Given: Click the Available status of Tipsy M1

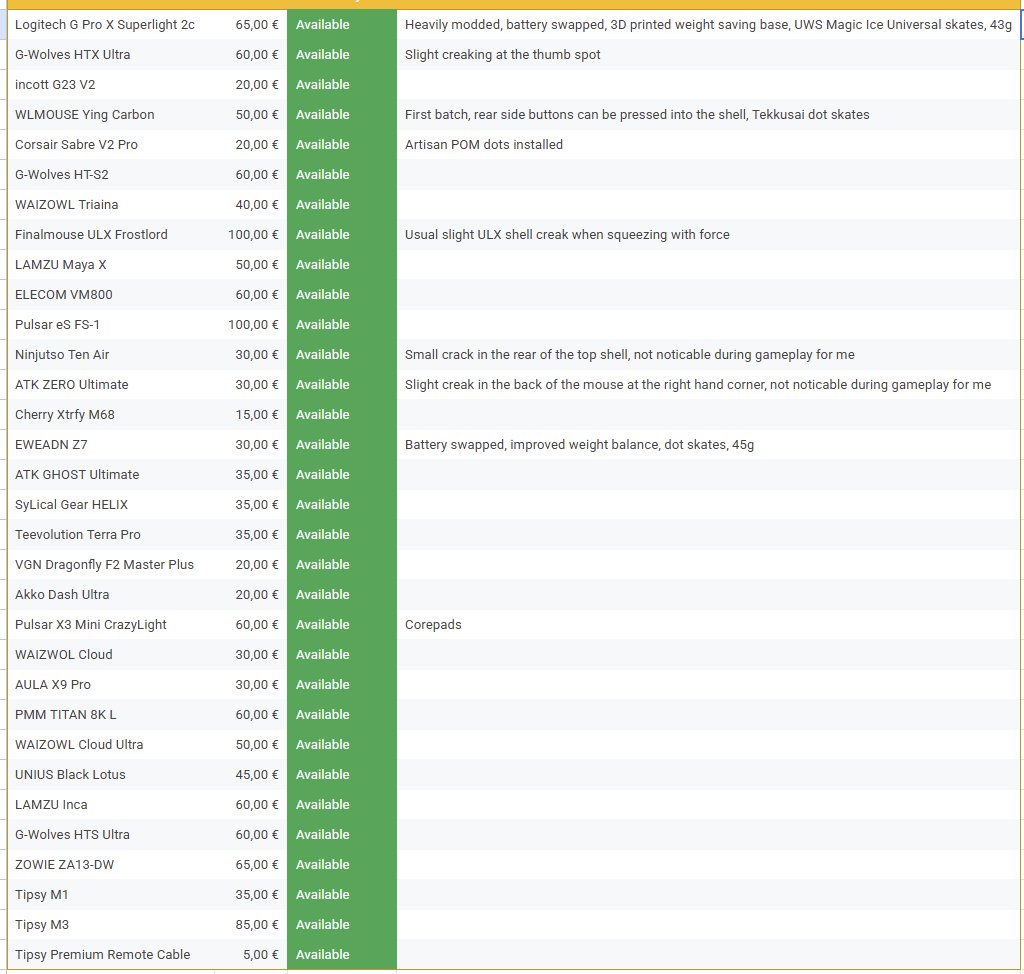Looking at the screenshot, I should (342, 896).
